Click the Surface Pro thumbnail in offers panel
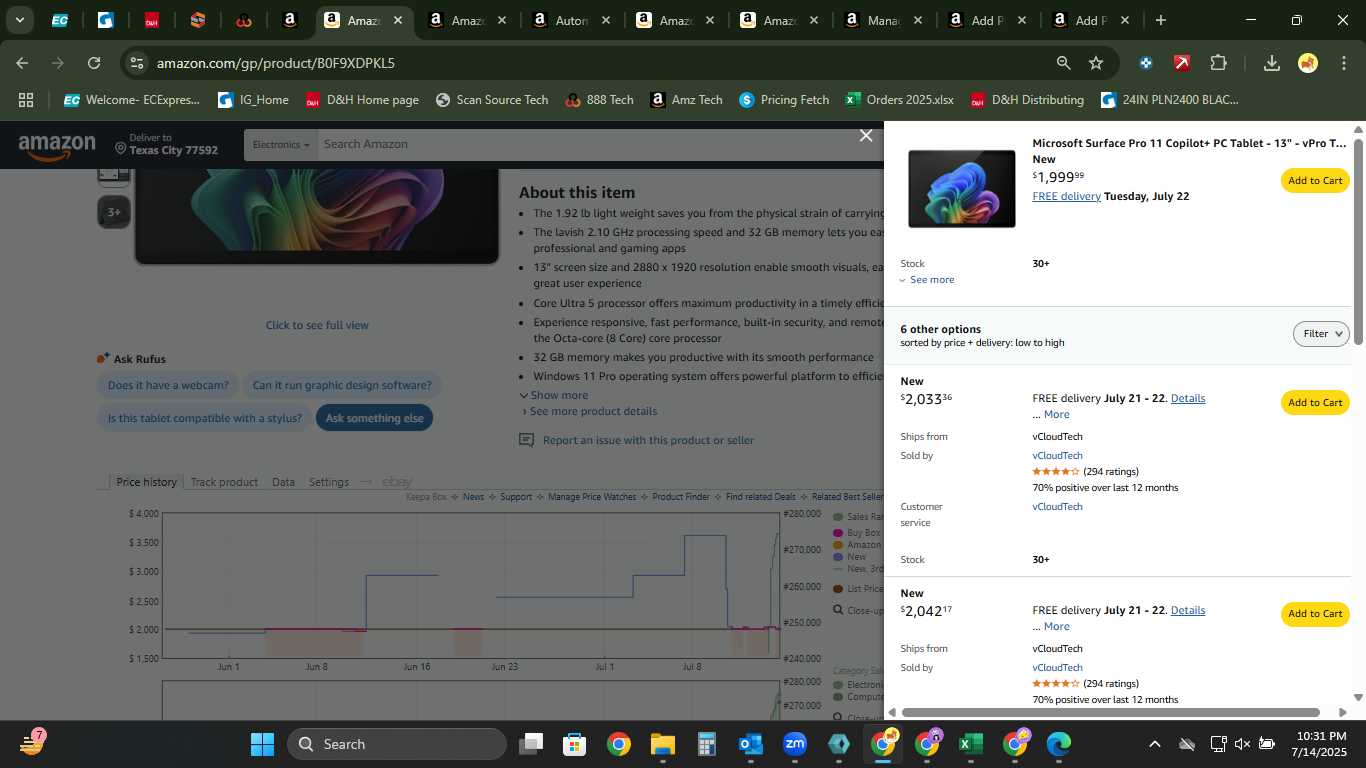This screenshot has height=768, width=1366. (x=961, y=189)
